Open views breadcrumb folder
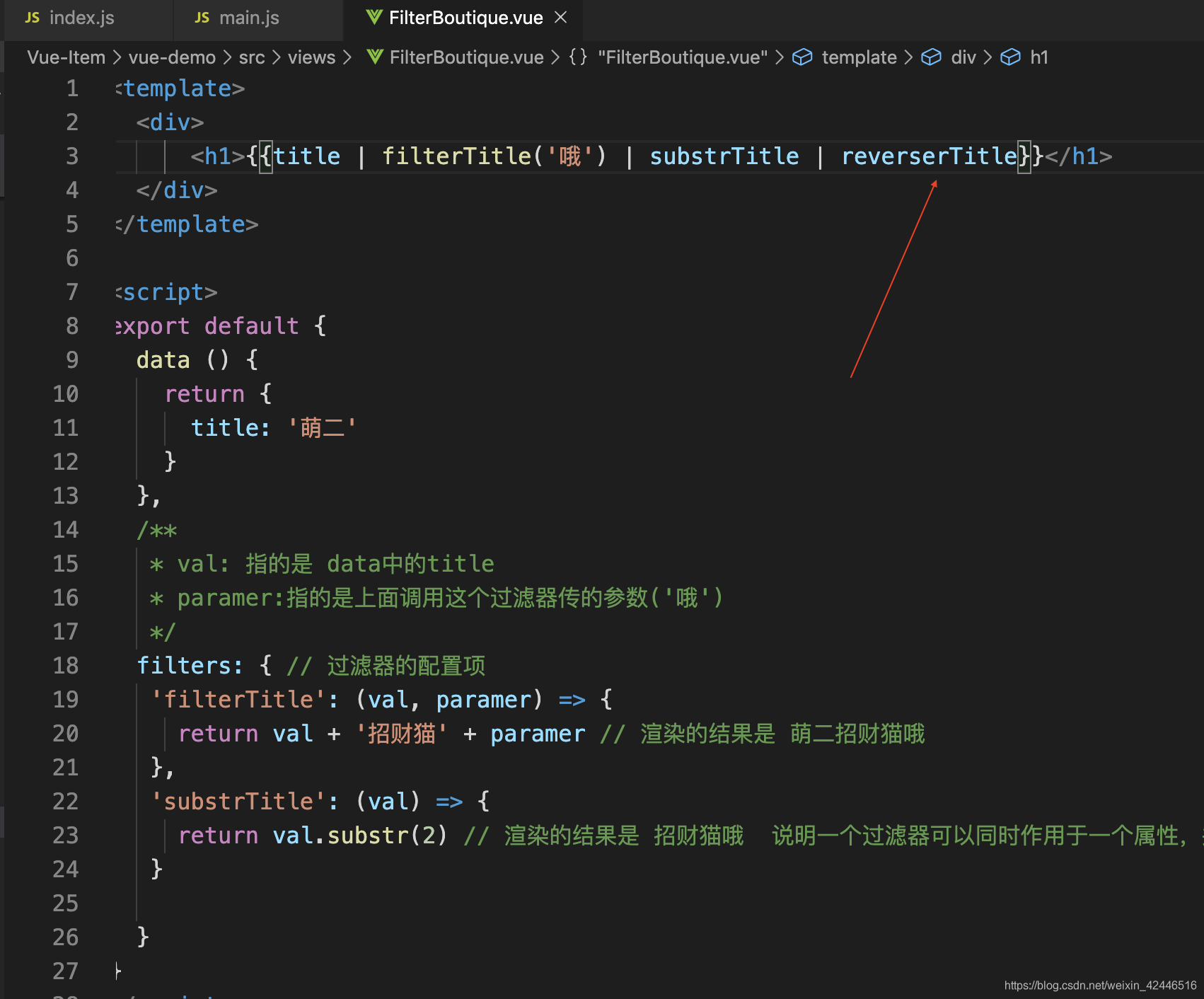1204x999 pixels. pos(311,57)
